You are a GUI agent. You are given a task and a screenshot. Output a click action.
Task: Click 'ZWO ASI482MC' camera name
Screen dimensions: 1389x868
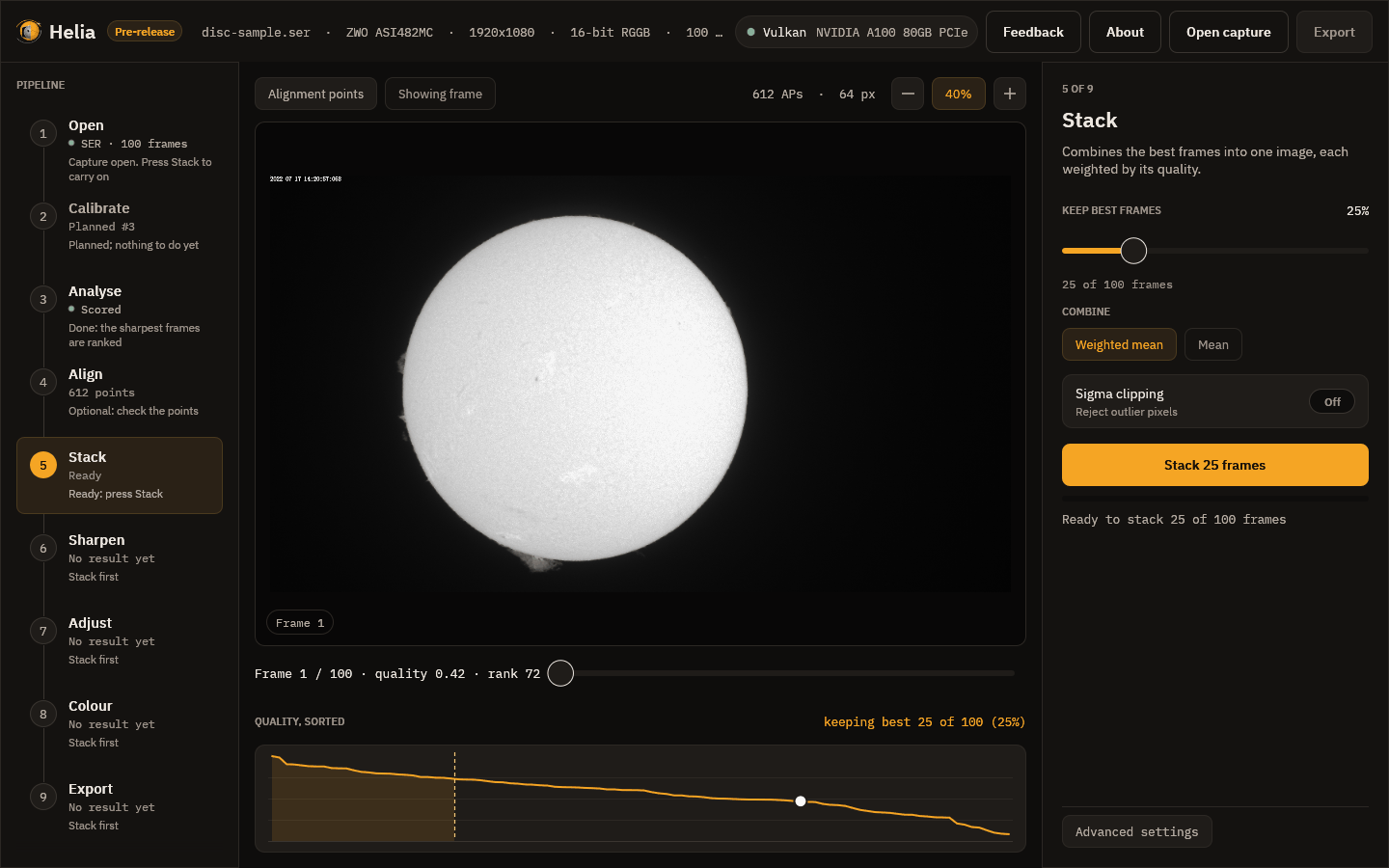tap(390, 32)
